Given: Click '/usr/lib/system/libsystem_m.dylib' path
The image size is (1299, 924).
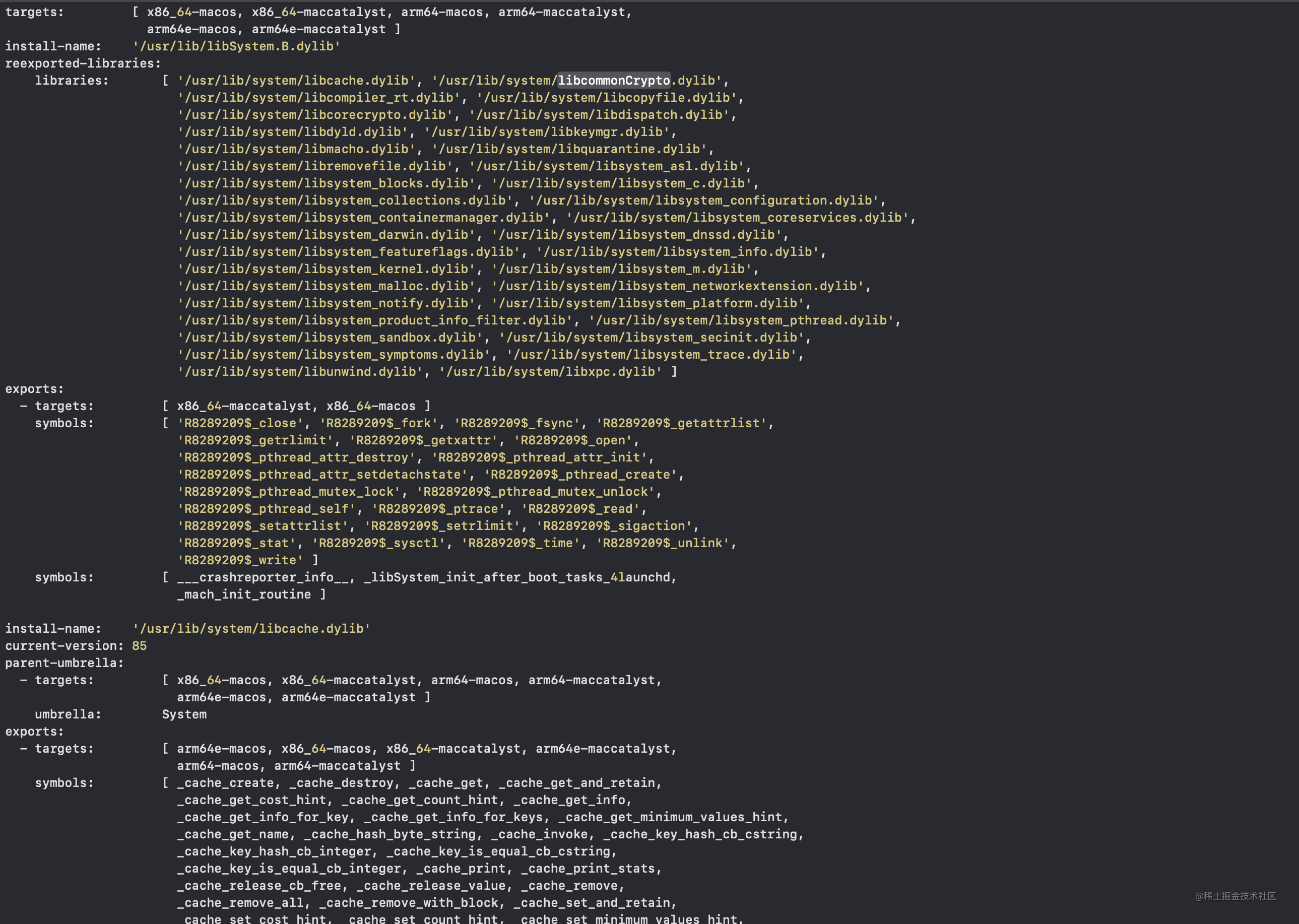Looking at the screenshot, I should click(x=621, y=268).
